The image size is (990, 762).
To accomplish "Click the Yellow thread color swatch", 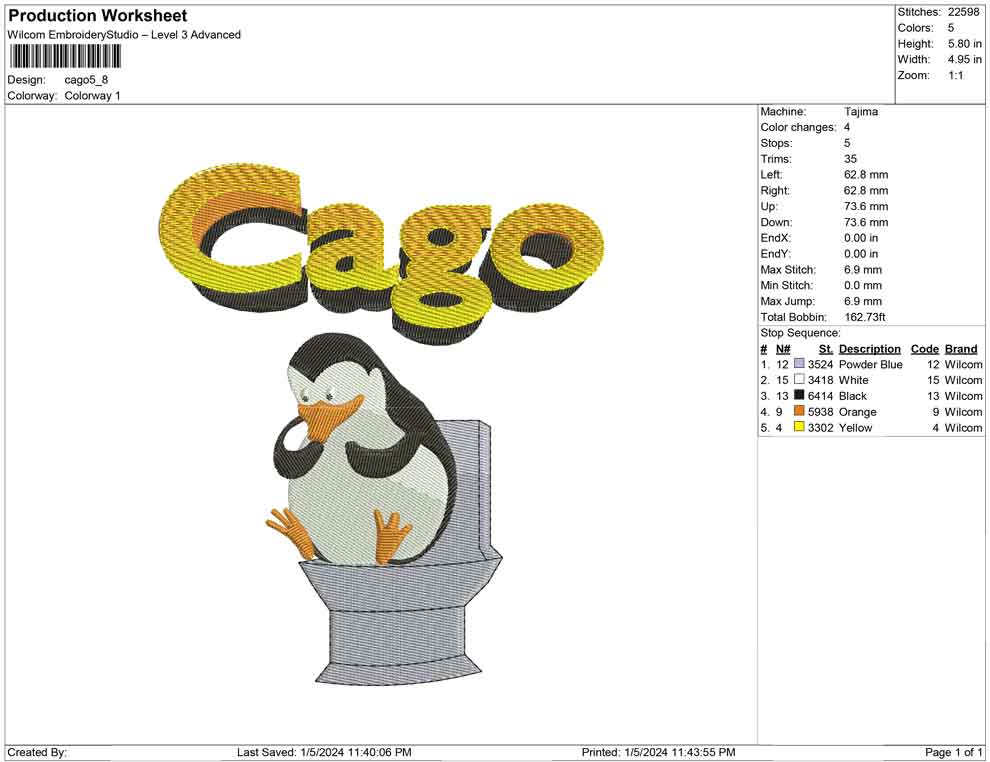I will tap(799, 427).
